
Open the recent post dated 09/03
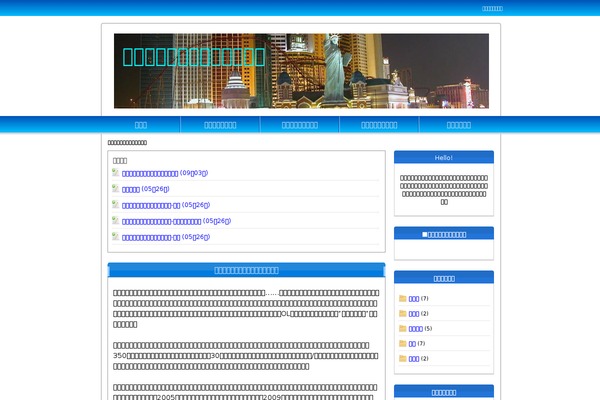pos(165,173)
